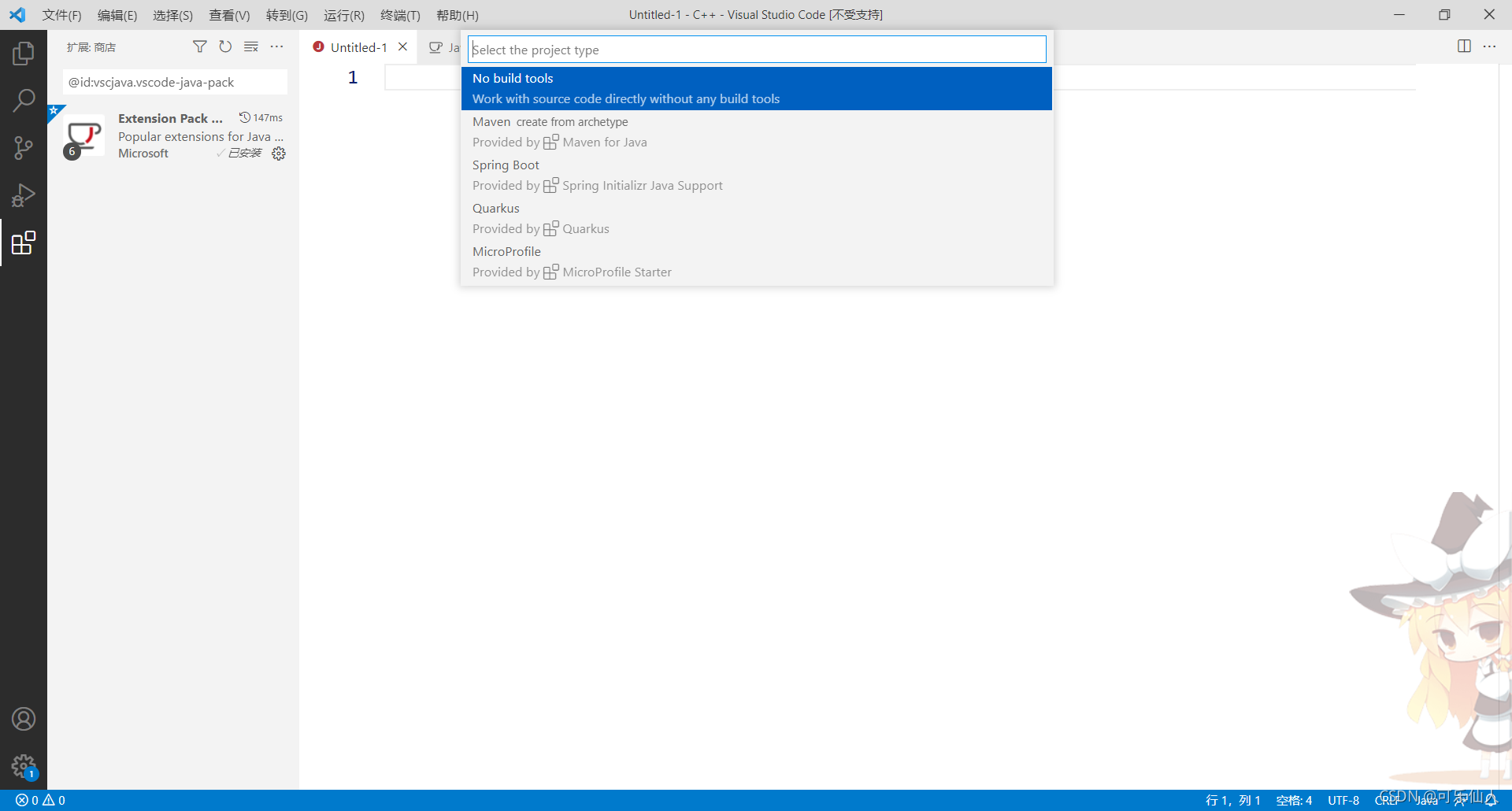Open the Extensions view icon
The height and width of the screenshot is (811, 1512).
(x=24, y=243)
